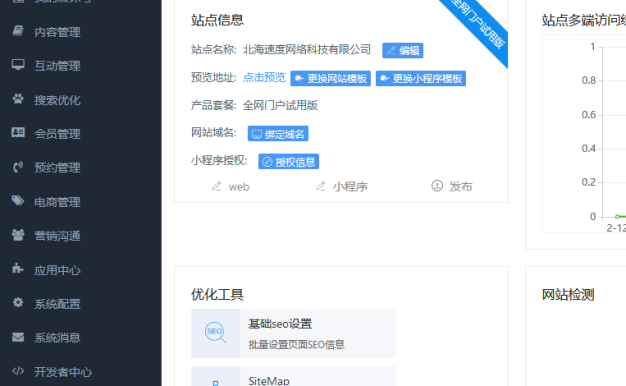The width and height of the screenshot is (626, 386).
Task: Select 预约管理 from the sidebar
Action: (x=57, y=168)
